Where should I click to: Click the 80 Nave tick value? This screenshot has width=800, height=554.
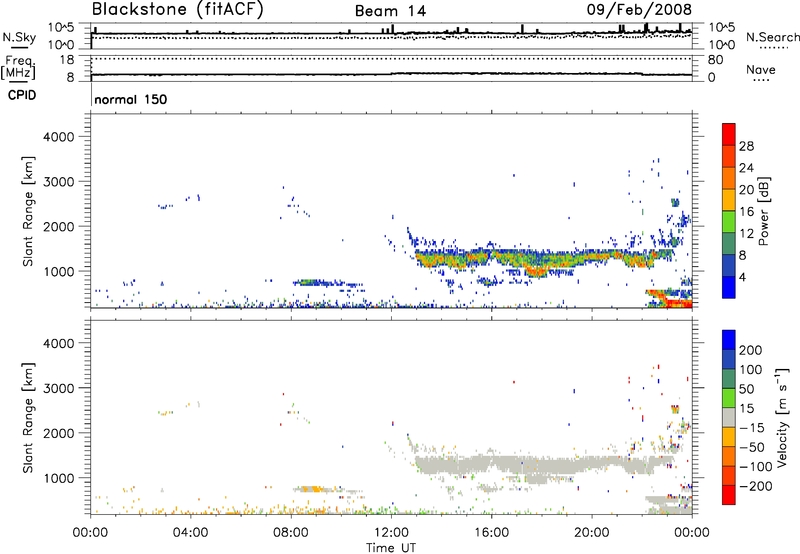(715, 60)
